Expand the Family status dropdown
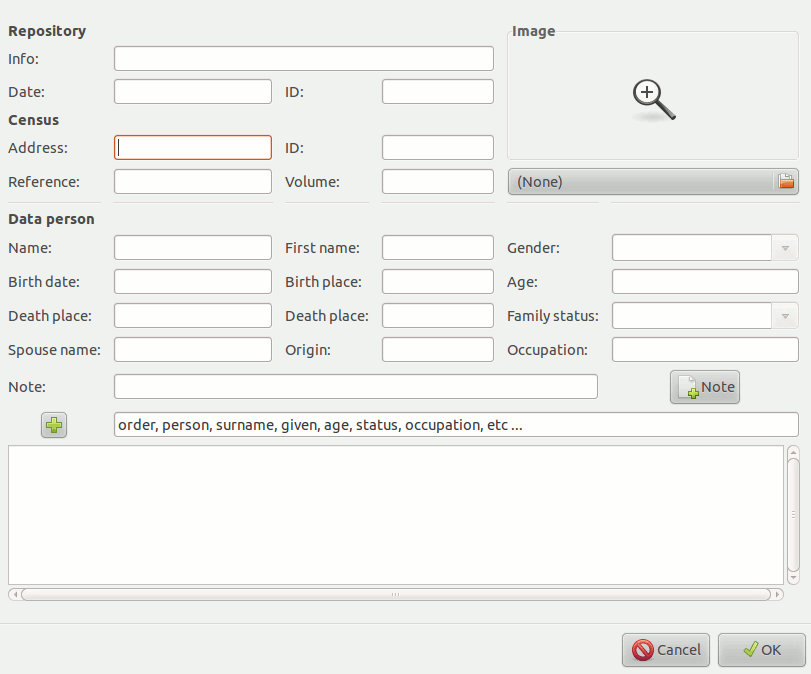 (x=785, y=316)
